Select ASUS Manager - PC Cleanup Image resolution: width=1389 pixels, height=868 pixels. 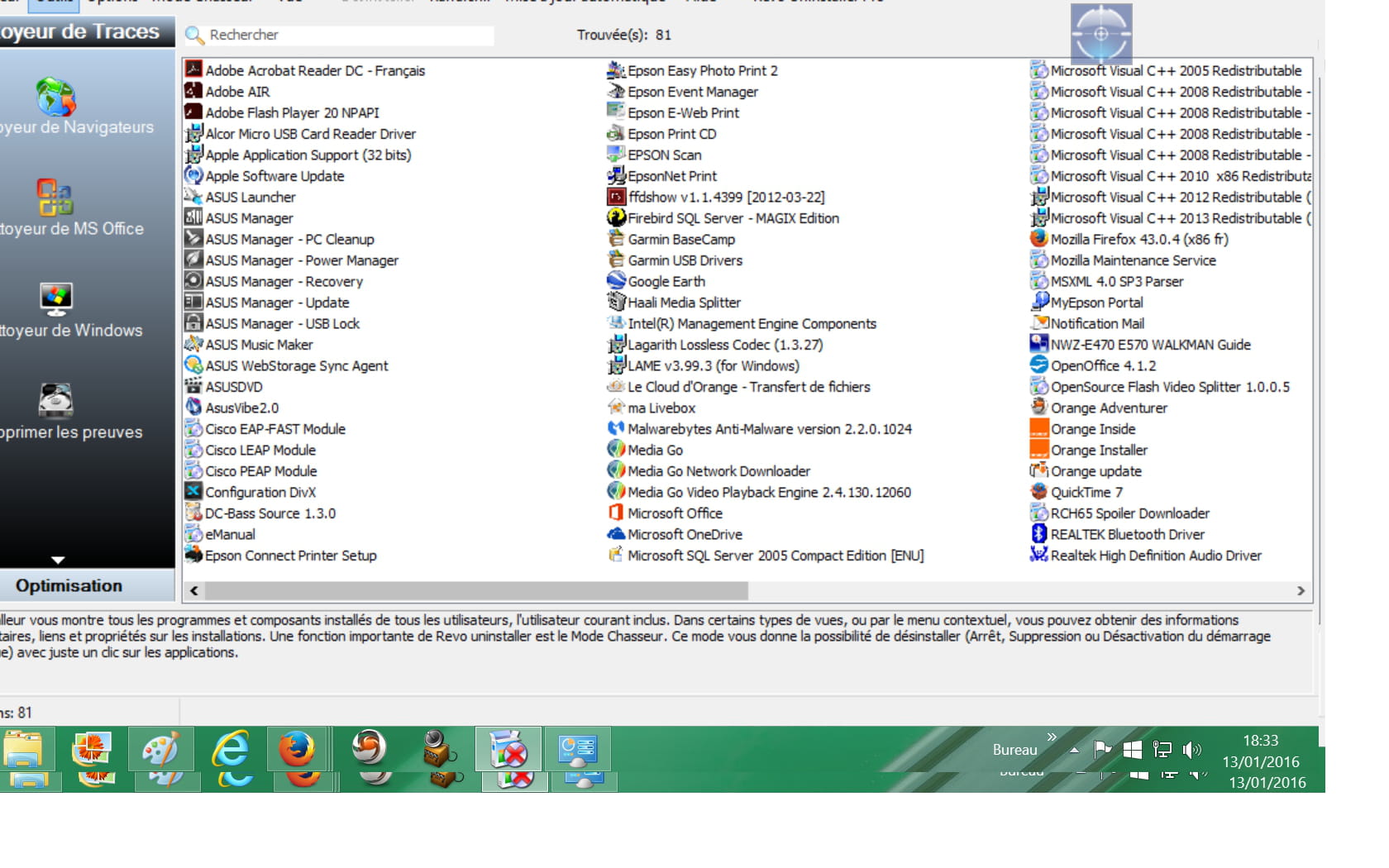click(x=289, y=239)
